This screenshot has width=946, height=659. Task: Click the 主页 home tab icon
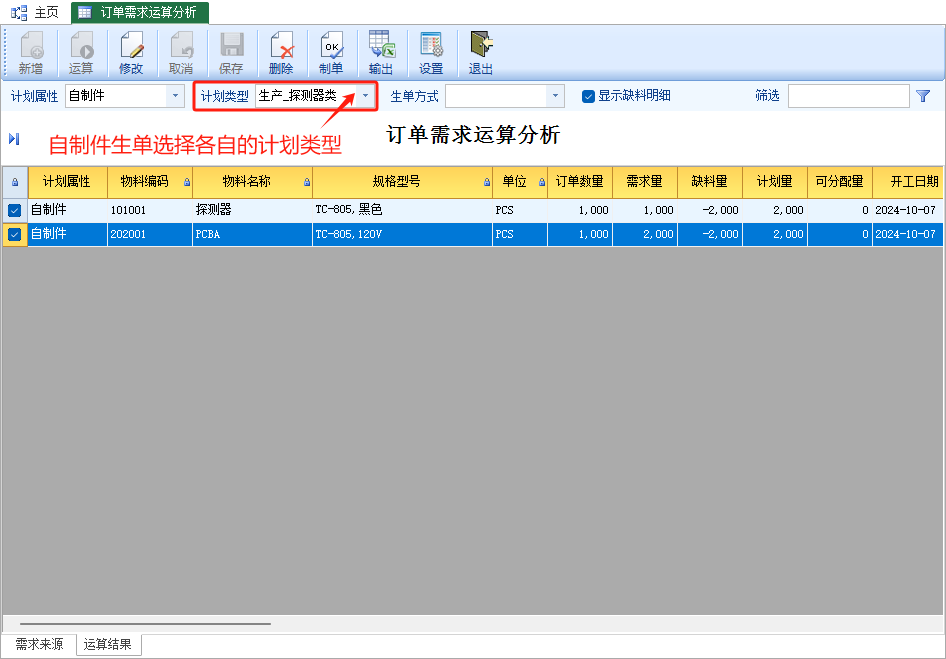pyautogui.click(x=19, y=13)
